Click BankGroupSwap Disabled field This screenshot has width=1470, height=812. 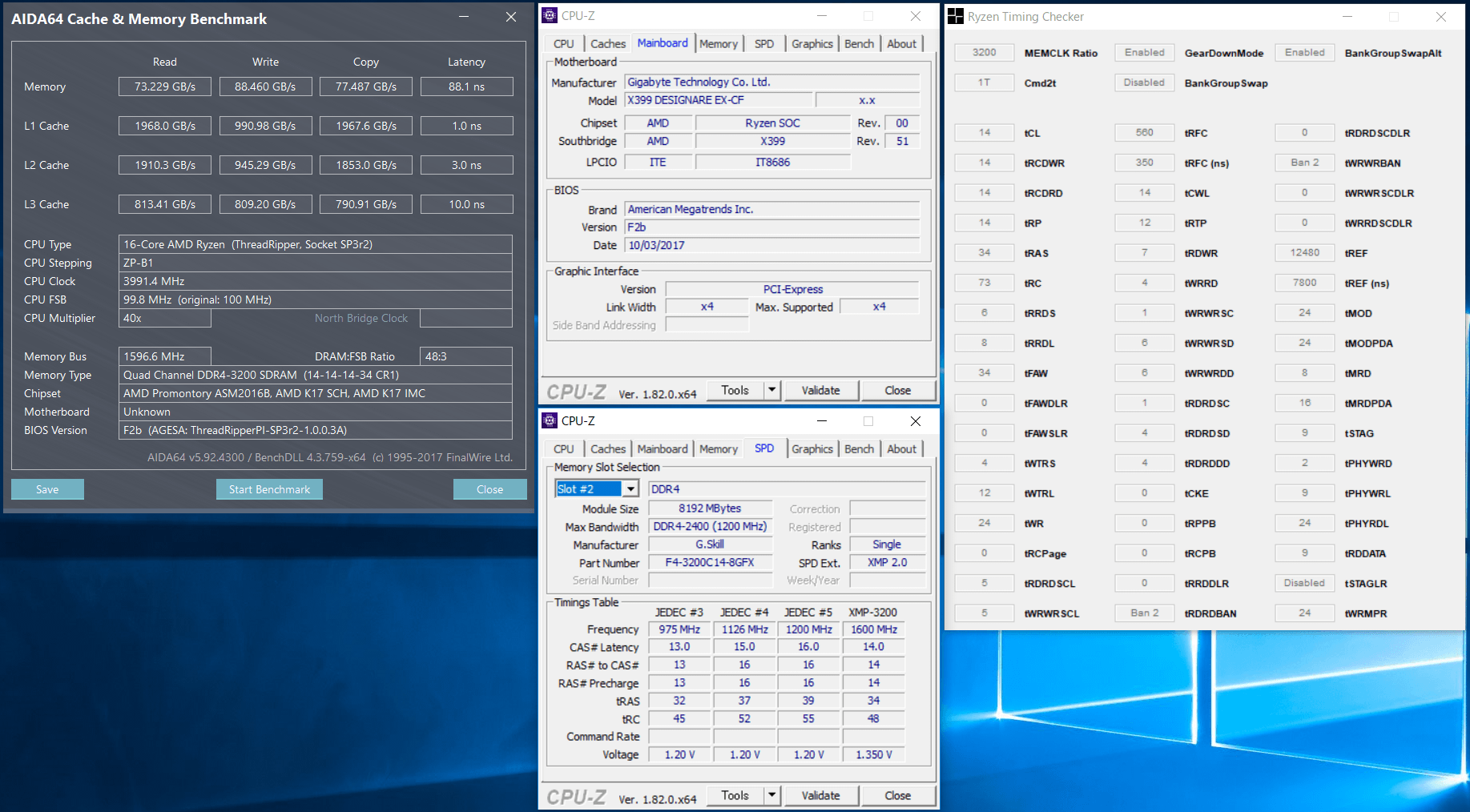1145,82
